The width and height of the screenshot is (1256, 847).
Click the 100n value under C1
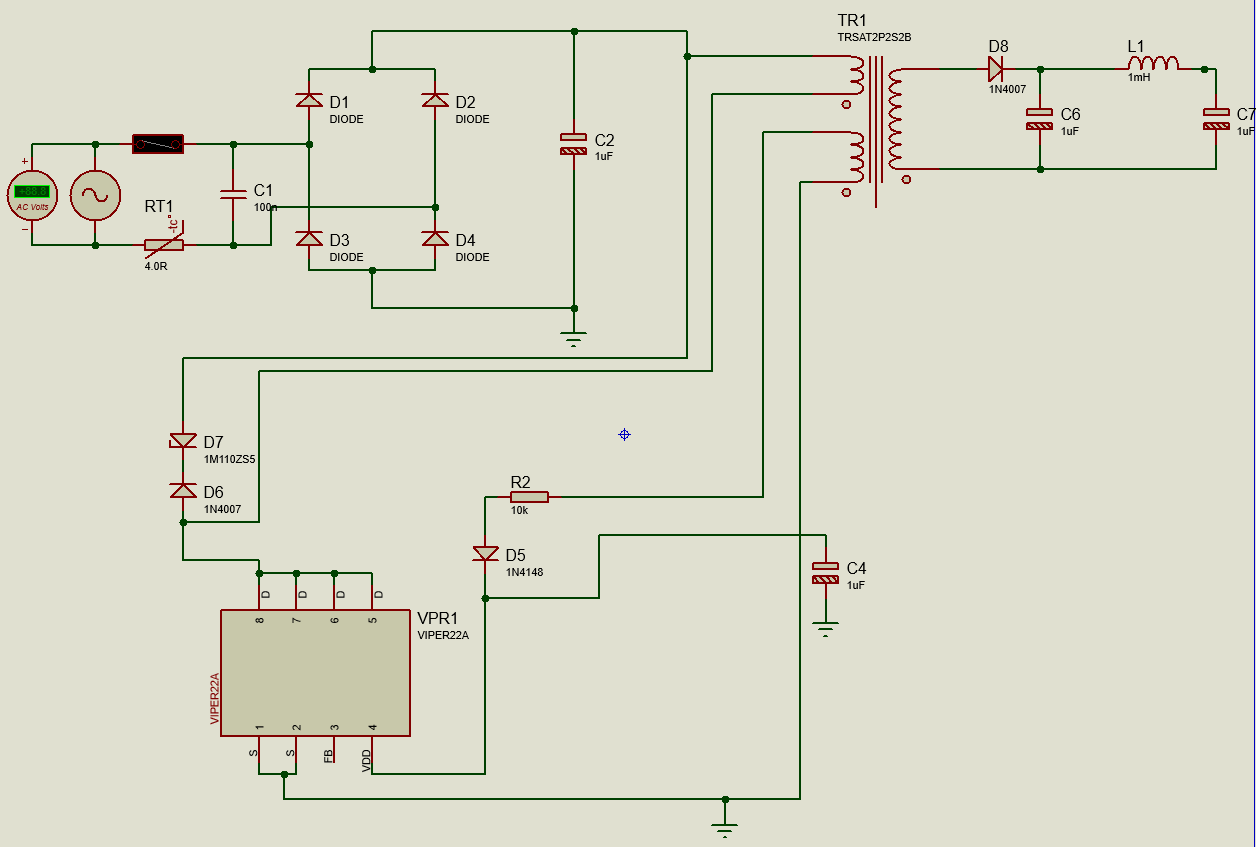[265, 207]
